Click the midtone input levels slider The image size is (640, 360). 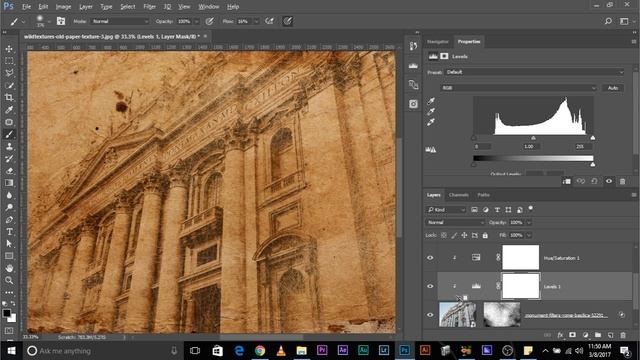[533, 138]
